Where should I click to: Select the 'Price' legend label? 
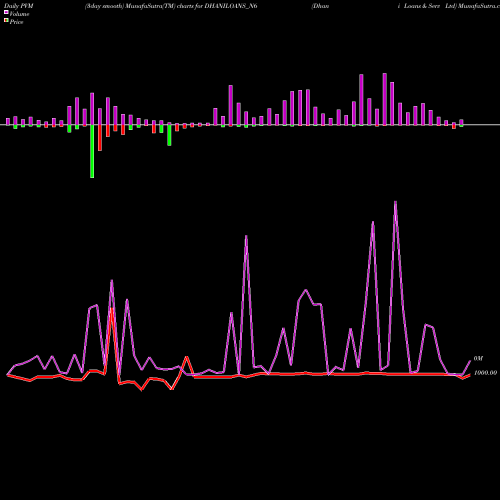pos(16,22)
